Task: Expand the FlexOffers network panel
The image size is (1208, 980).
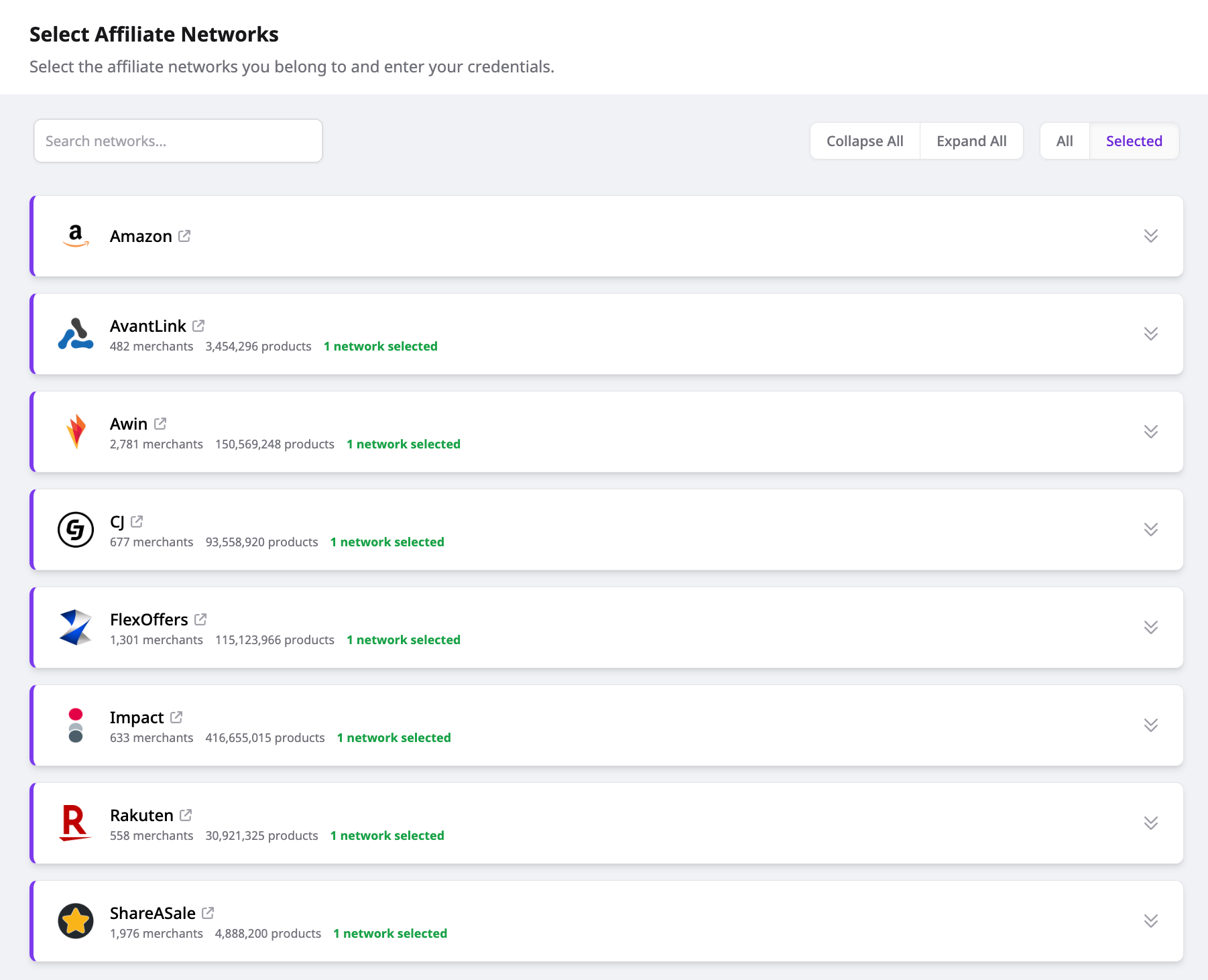Action: 1151,627
